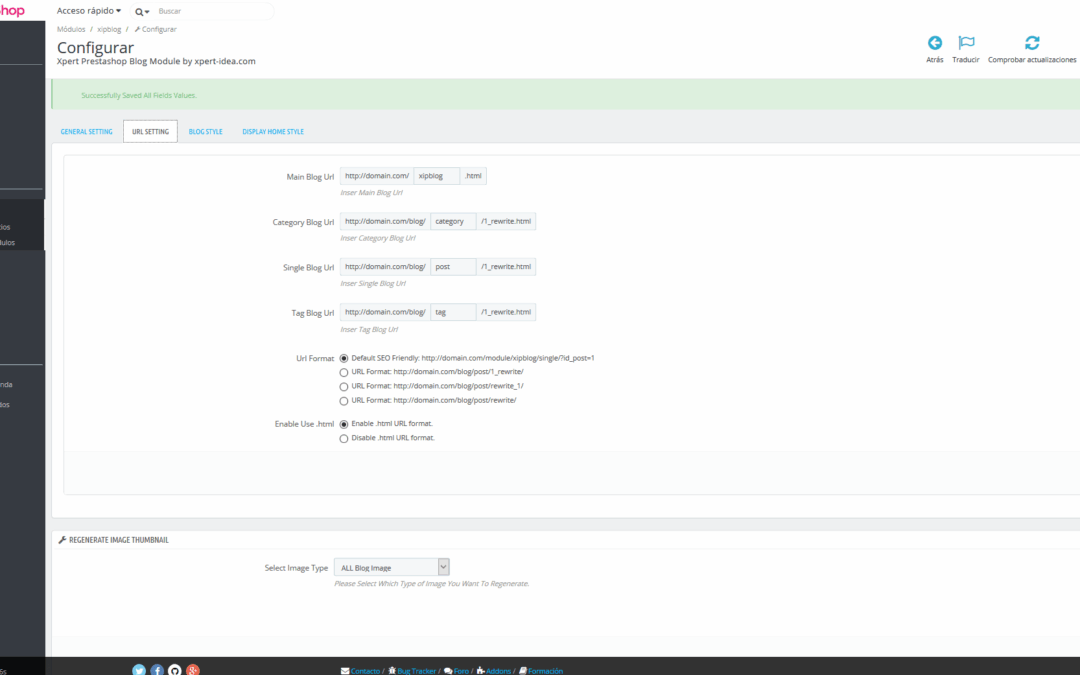Click the Successfully Saved All Fields Values message
This screenshot has height=675, width=1080.
138,95
